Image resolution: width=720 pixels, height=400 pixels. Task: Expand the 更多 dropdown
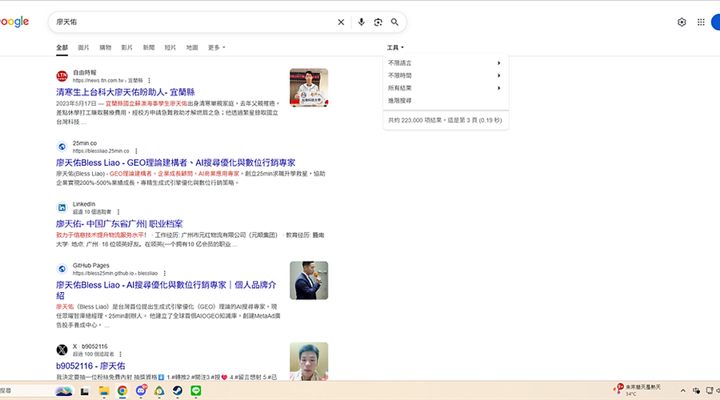pos(216,47)
